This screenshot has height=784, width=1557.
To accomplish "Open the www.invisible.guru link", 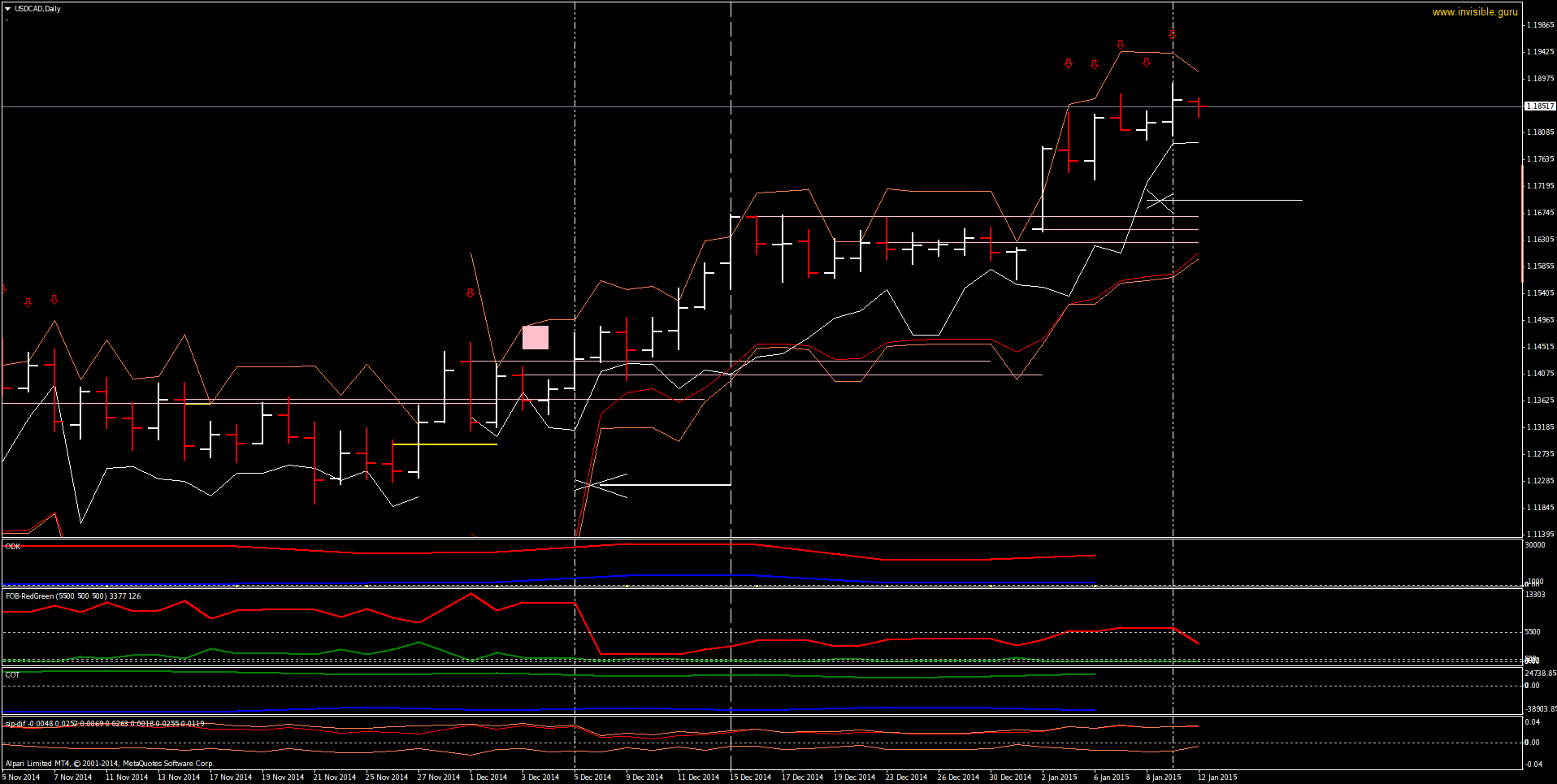I will [x=1475, y=12].
